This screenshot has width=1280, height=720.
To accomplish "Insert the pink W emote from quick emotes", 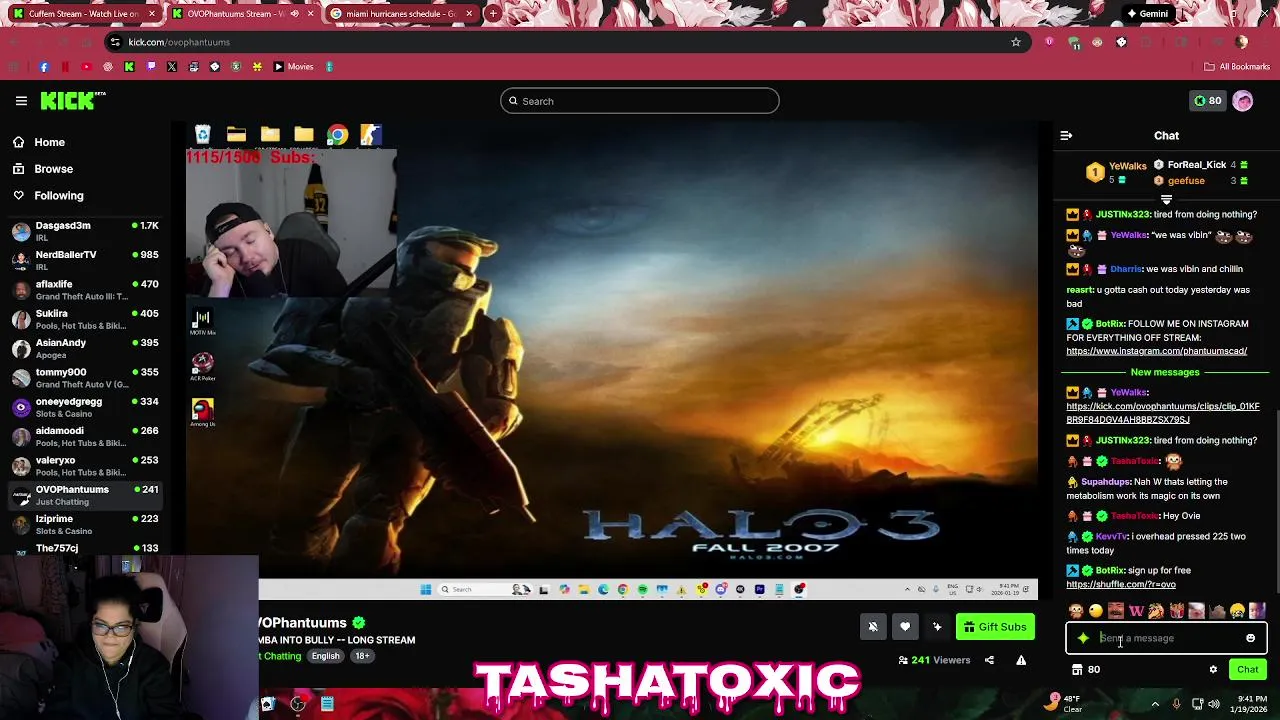I will tap(1136, 611).
